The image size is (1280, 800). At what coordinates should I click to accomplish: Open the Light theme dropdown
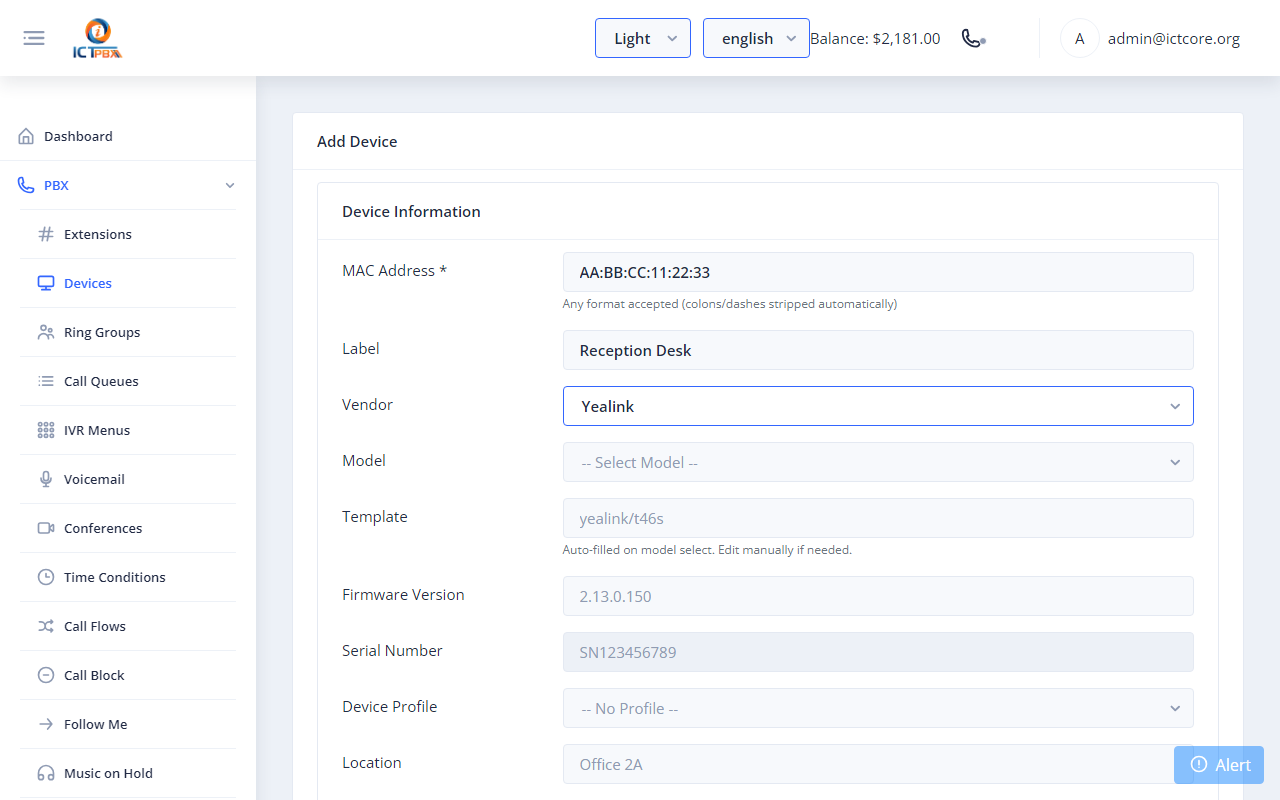pos(643,38)
